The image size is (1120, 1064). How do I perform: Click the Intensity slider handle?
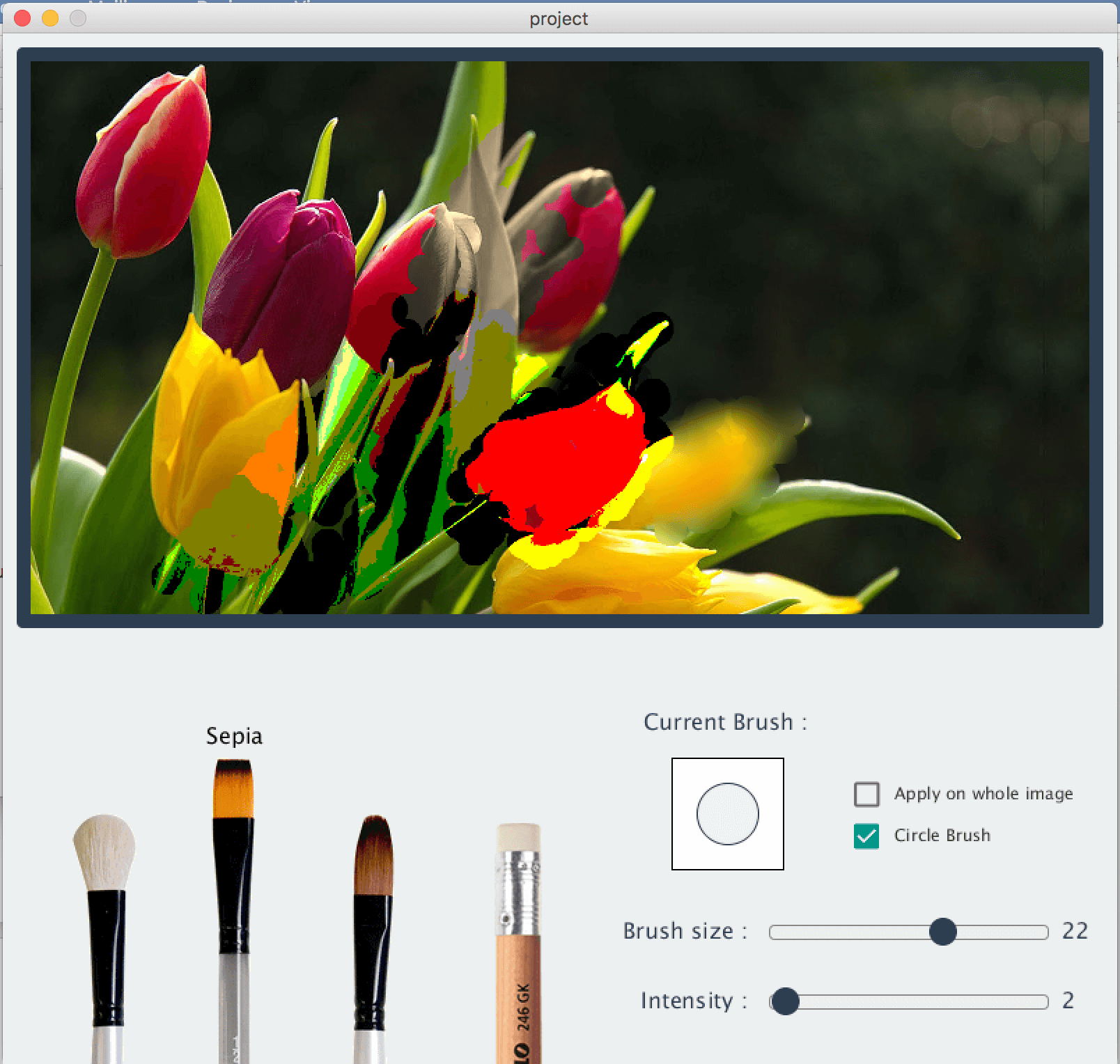(786, 1001)
